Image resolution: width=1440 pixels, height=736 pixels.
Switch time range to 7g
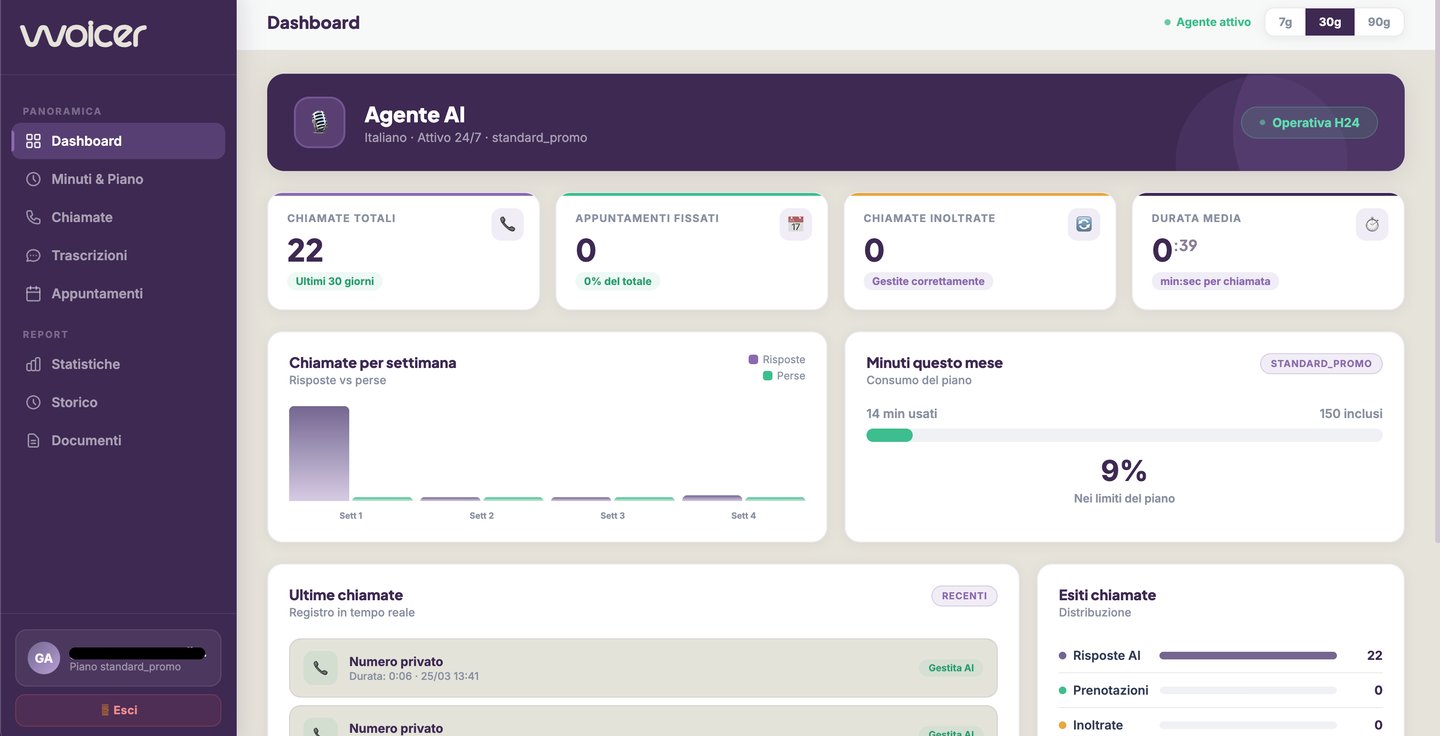(1285, 22)
